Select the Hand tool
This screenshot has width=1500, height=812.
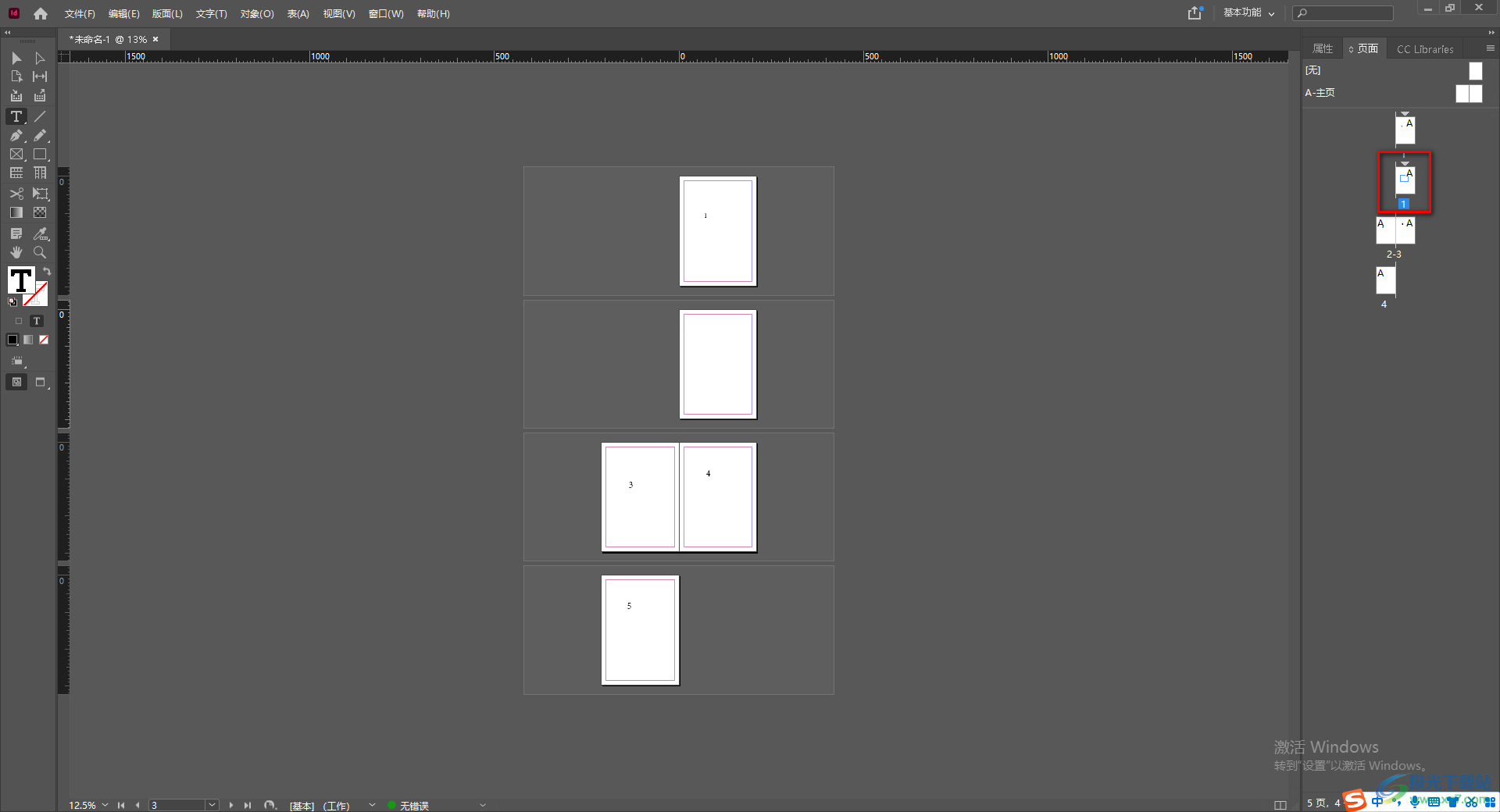click(16, 252)
